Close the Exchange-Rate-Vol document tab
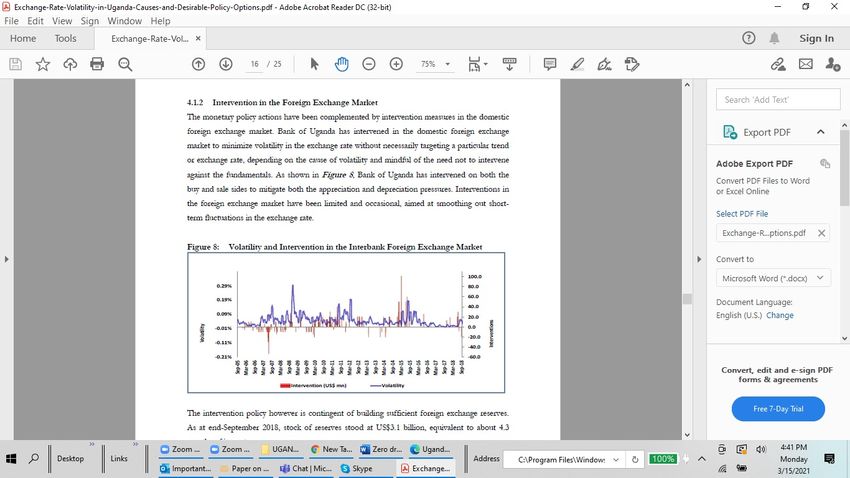Viewport: 850px width, 478px height. tap(198, 38)
